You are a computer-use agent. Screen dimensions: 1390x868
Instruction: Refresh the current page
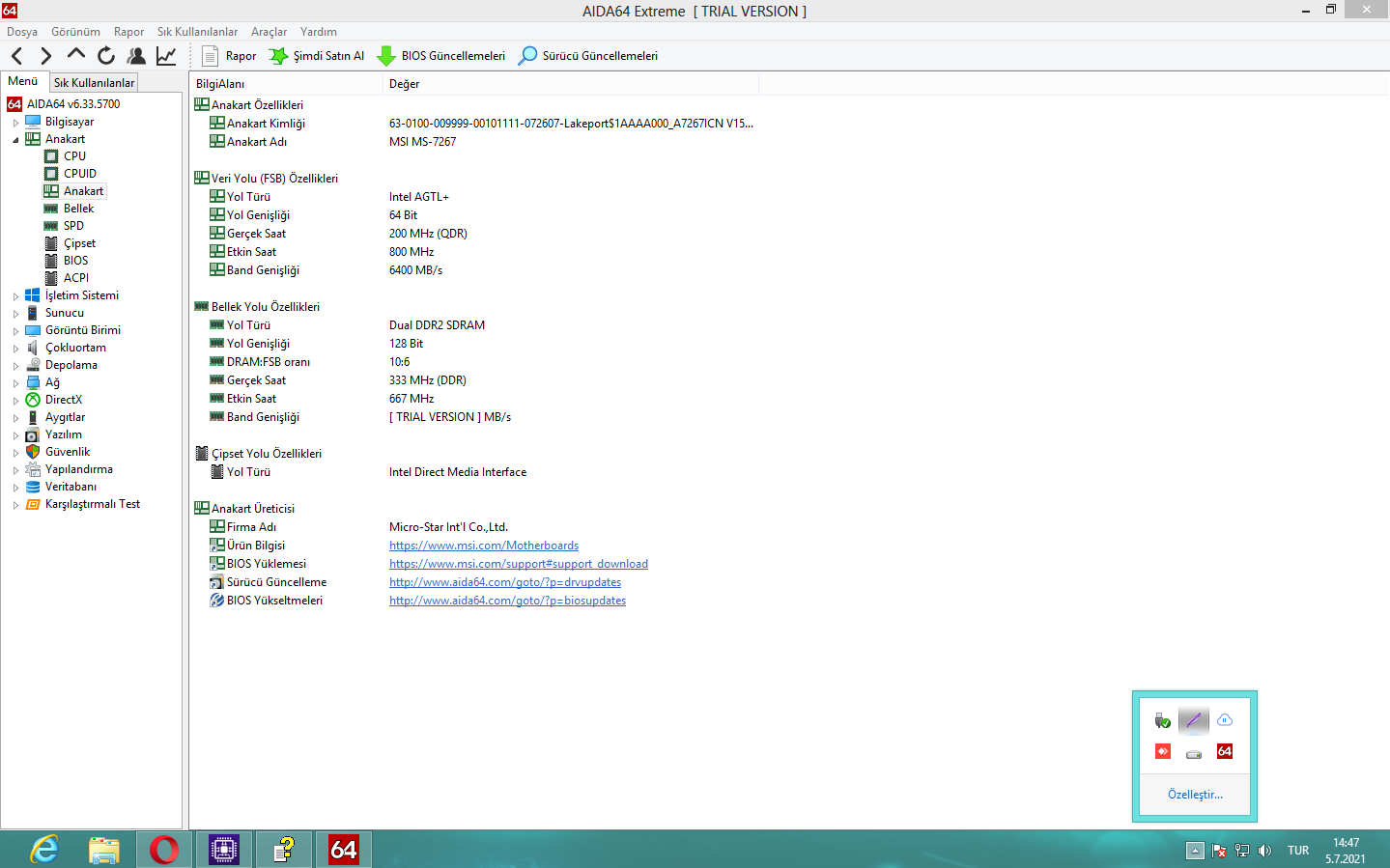click(106, 56)
